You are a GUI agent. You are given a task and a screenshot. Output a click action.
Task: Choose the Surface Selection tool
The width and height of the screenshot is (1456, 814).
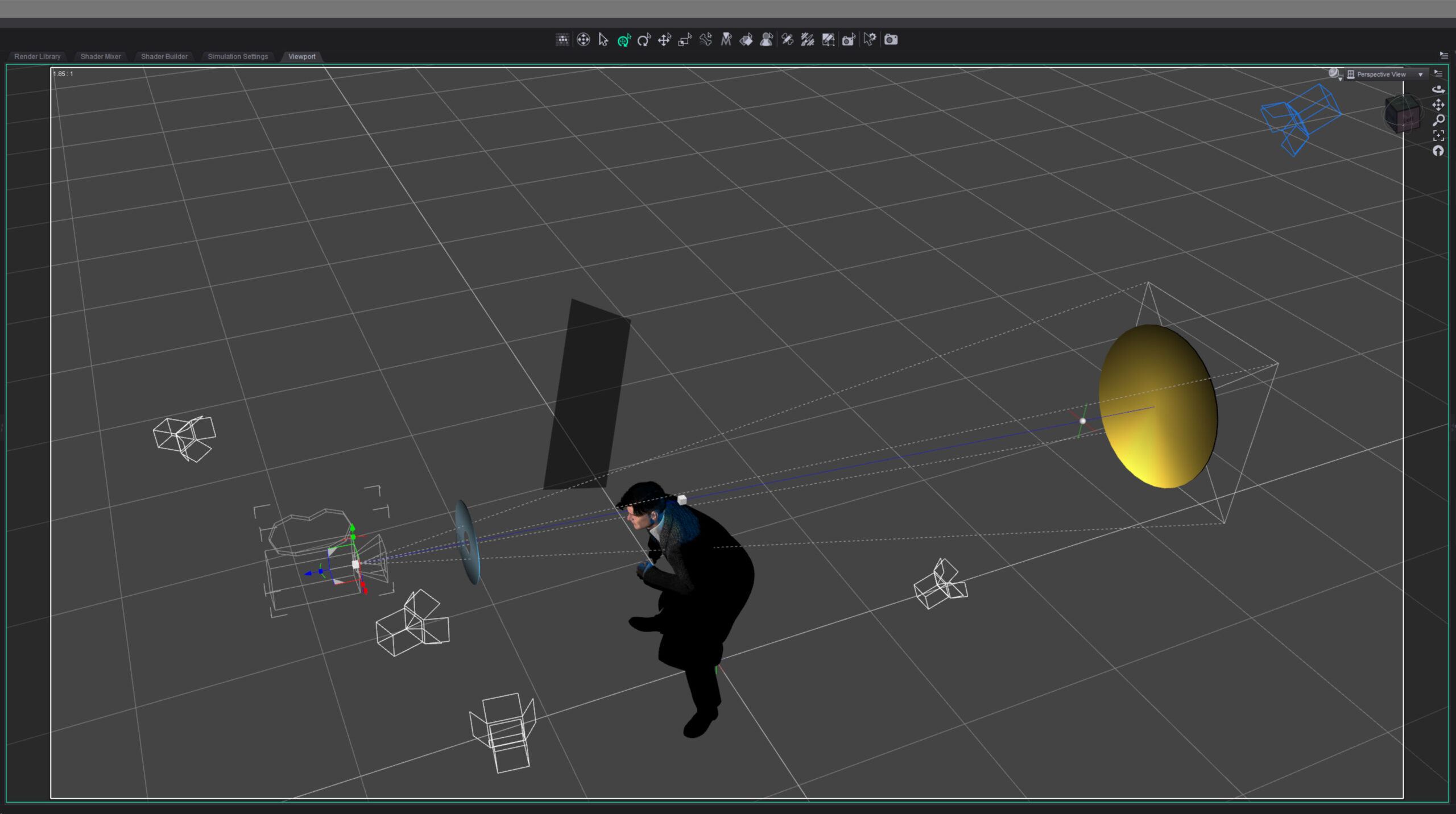(x=746, y=40)
